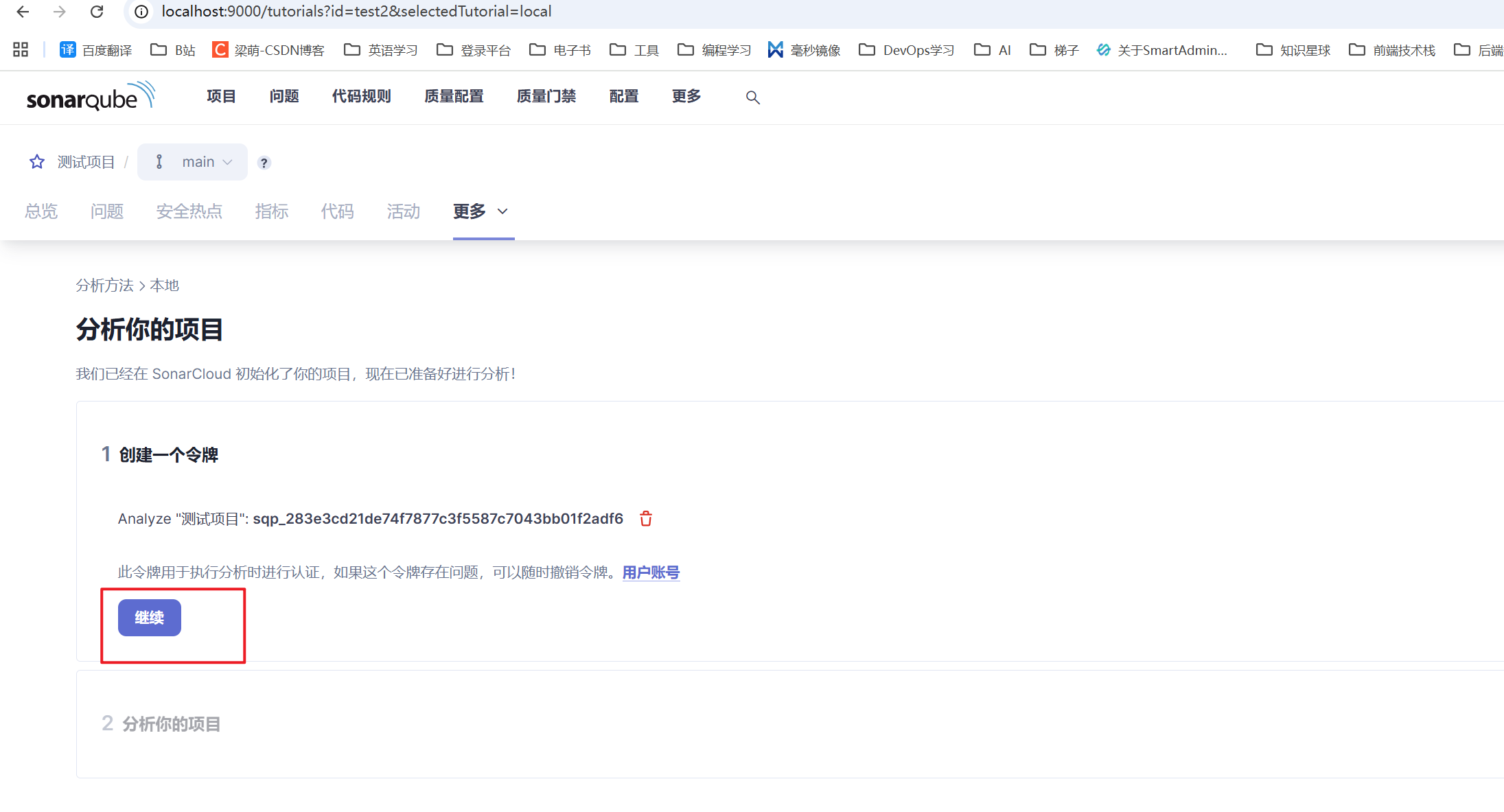Reload the page with refresh icon
This screenshot has height=812, width=1504.
pyautogui.click(x=97, y=12)
